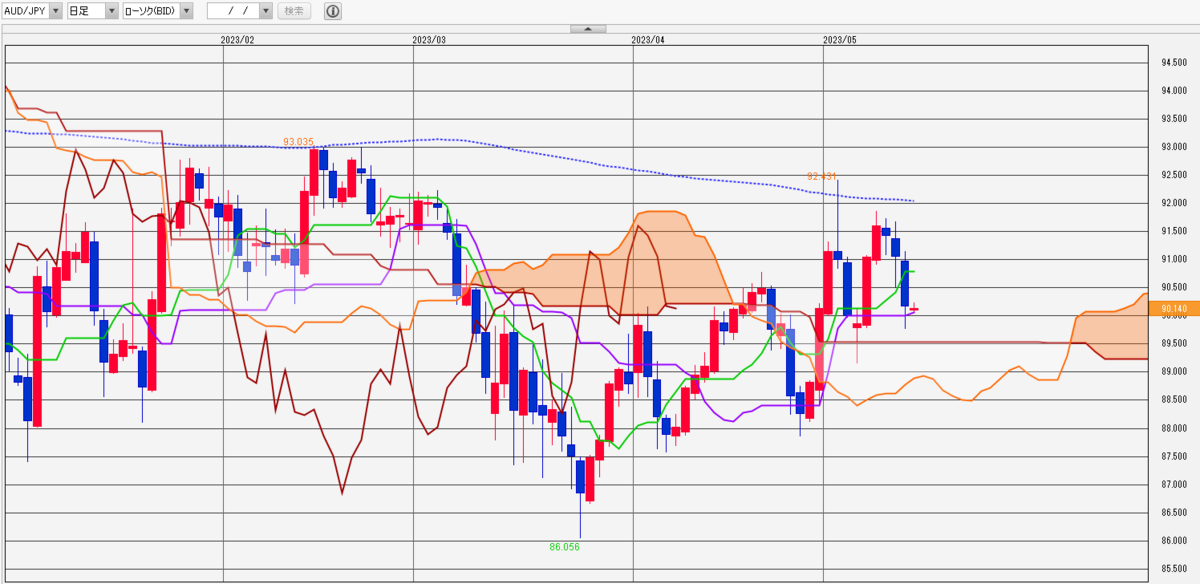Click the 88.000 price axis label
Screen dimensions: 1200x584
click(x=1173, y=428)
